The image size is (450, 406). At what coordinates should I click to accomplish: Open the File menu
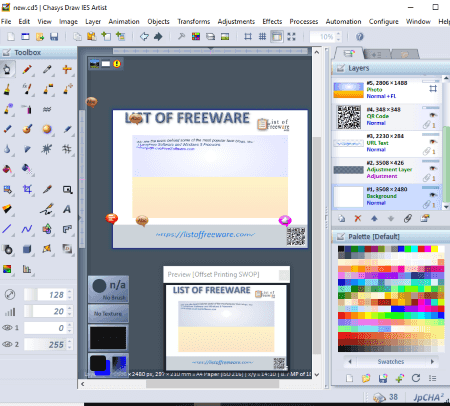click(x=6, y=22)
